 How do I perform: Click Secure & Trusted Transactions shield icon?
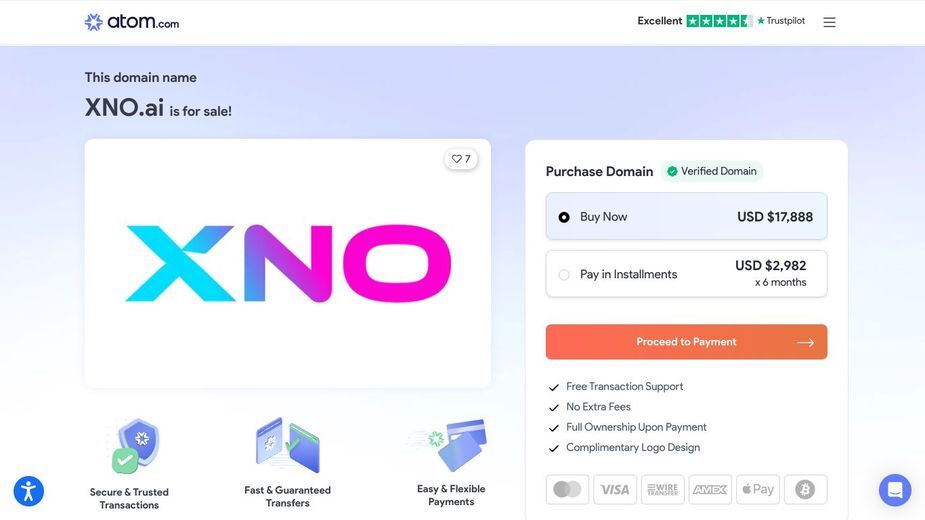tap(136, 446)
